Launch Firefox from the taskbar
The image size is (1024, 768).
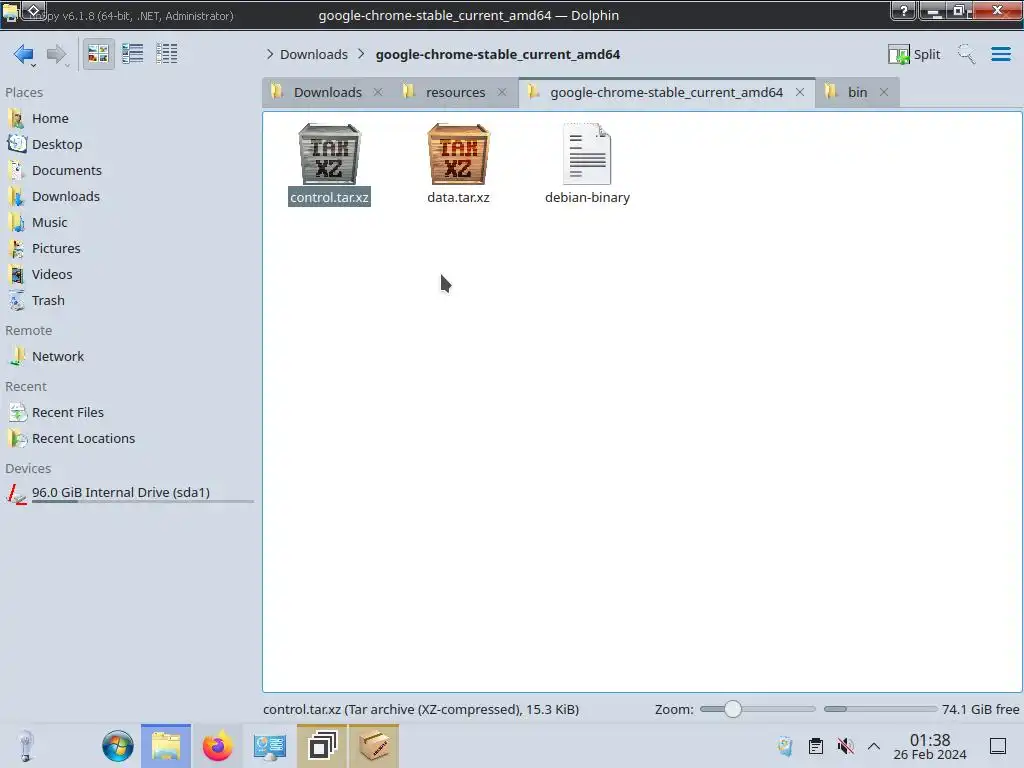click(x=217, y=746)
